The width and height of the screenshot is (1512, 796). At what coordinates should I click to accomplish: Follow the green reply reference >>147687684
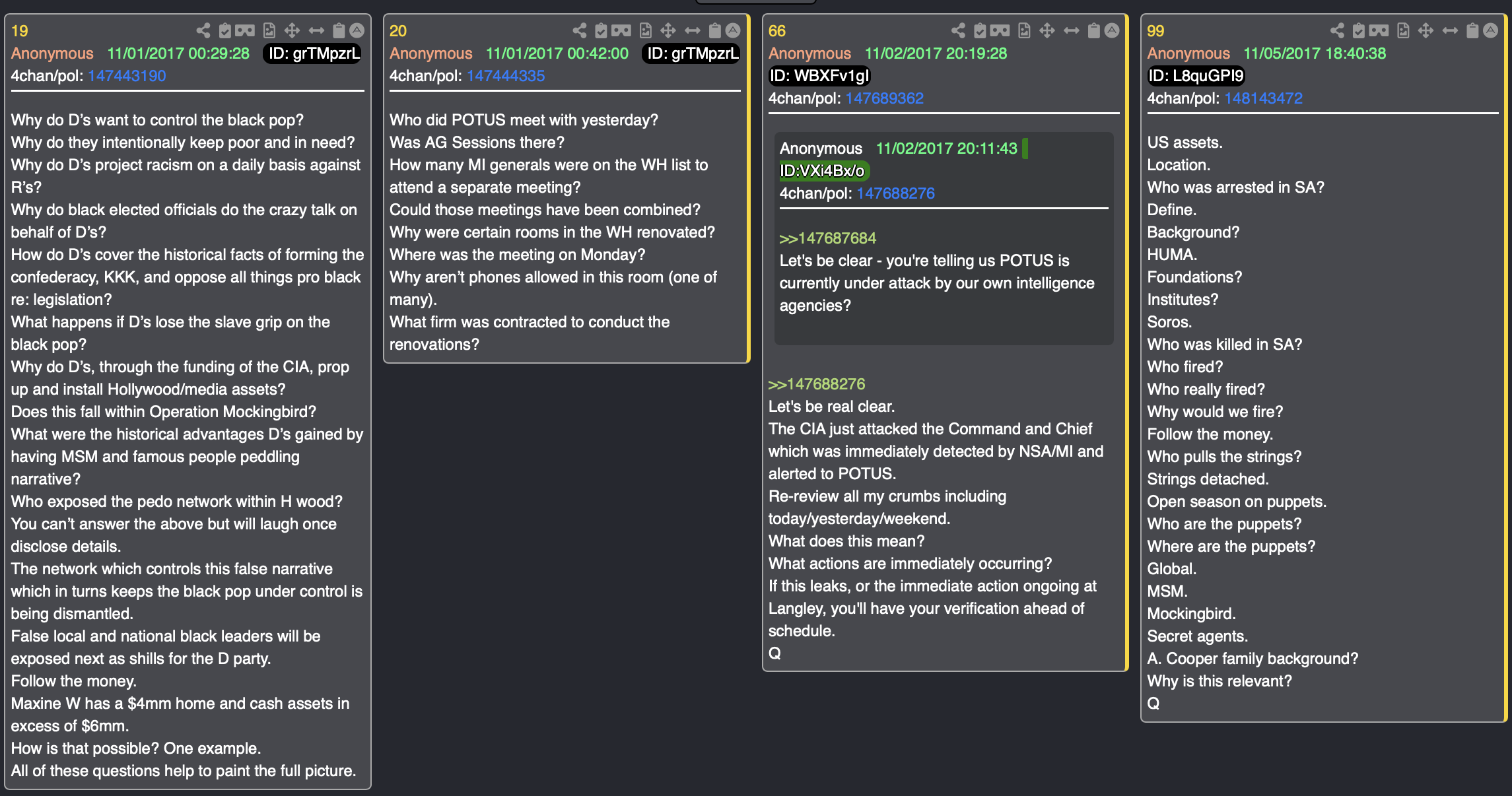pyautogui.click(x=828, y=238)
